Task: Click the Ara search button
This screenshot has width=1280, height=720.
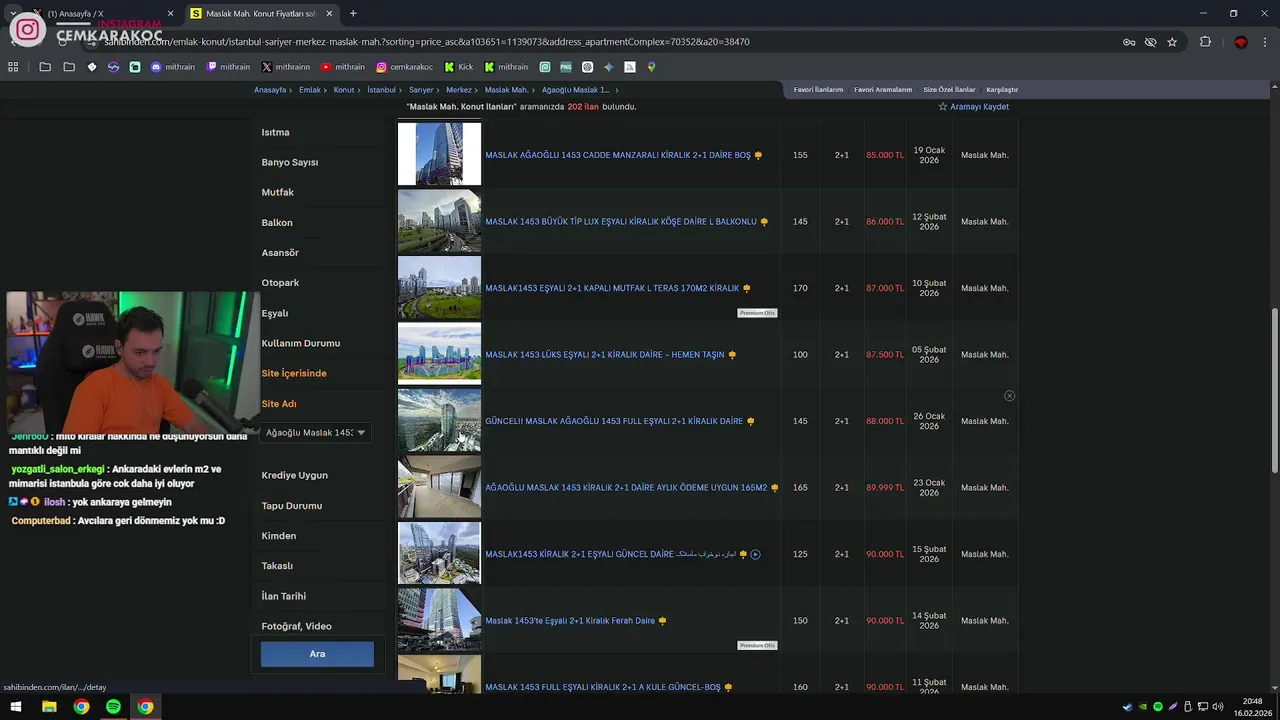Action: coord(317,654)
